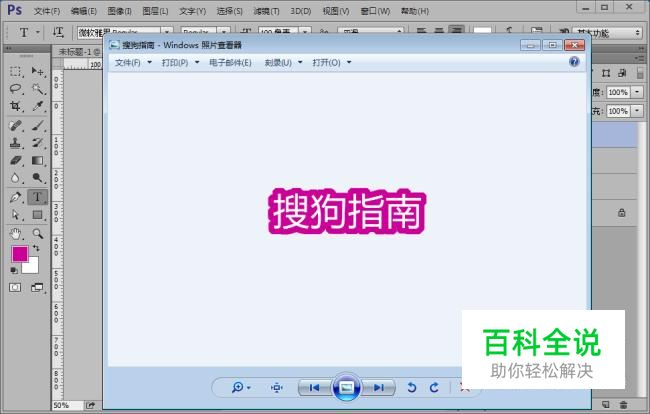
Task: Swap foreground and background colors
Action: (36, 248)
